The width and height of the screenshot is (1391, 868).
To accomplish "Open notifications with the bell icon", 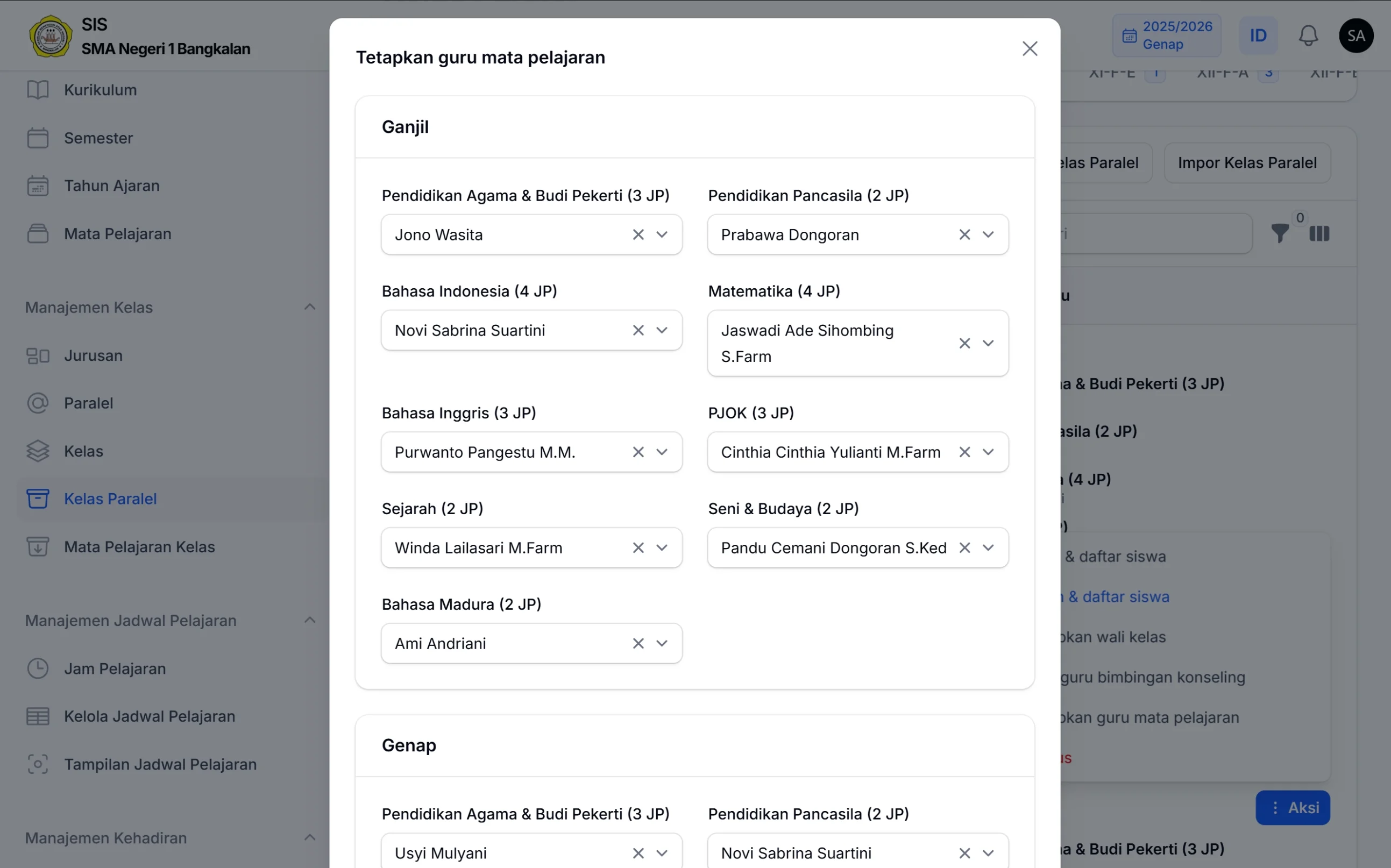I will point(1307,35).
